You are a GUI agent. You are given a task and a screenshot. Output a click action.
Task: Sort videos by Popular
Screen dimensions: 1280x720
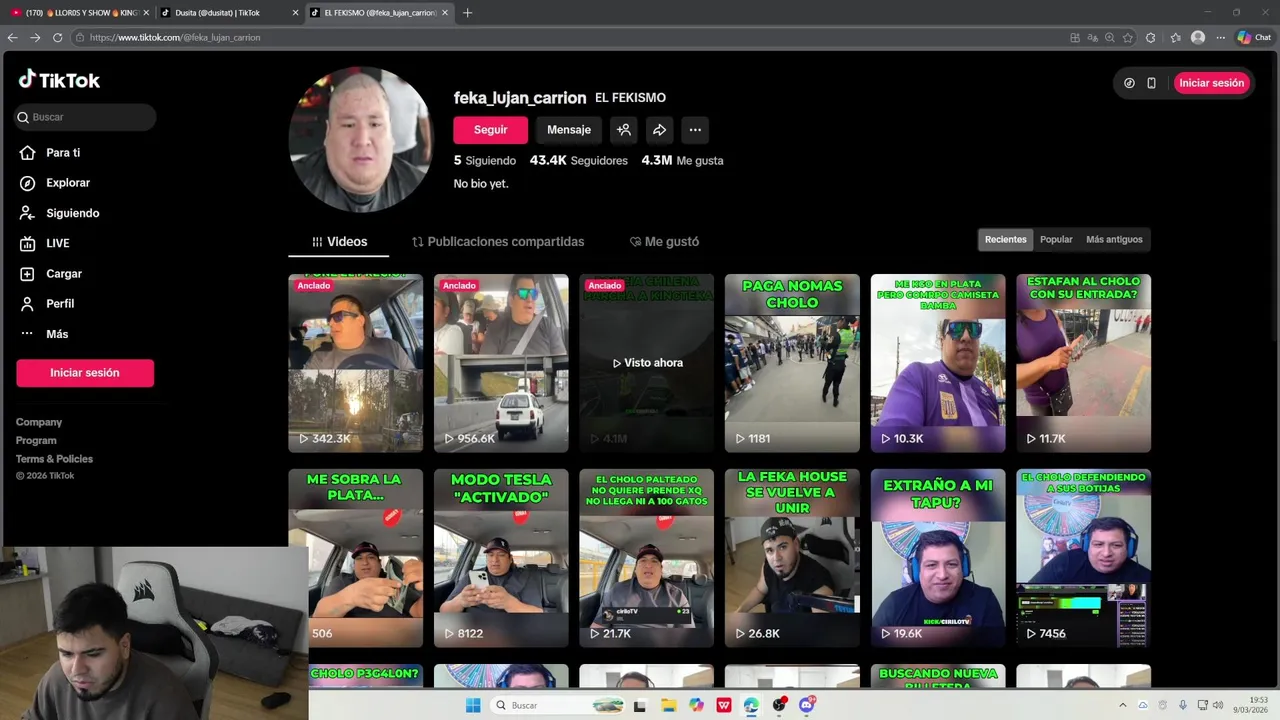[x=1056, y=239]
